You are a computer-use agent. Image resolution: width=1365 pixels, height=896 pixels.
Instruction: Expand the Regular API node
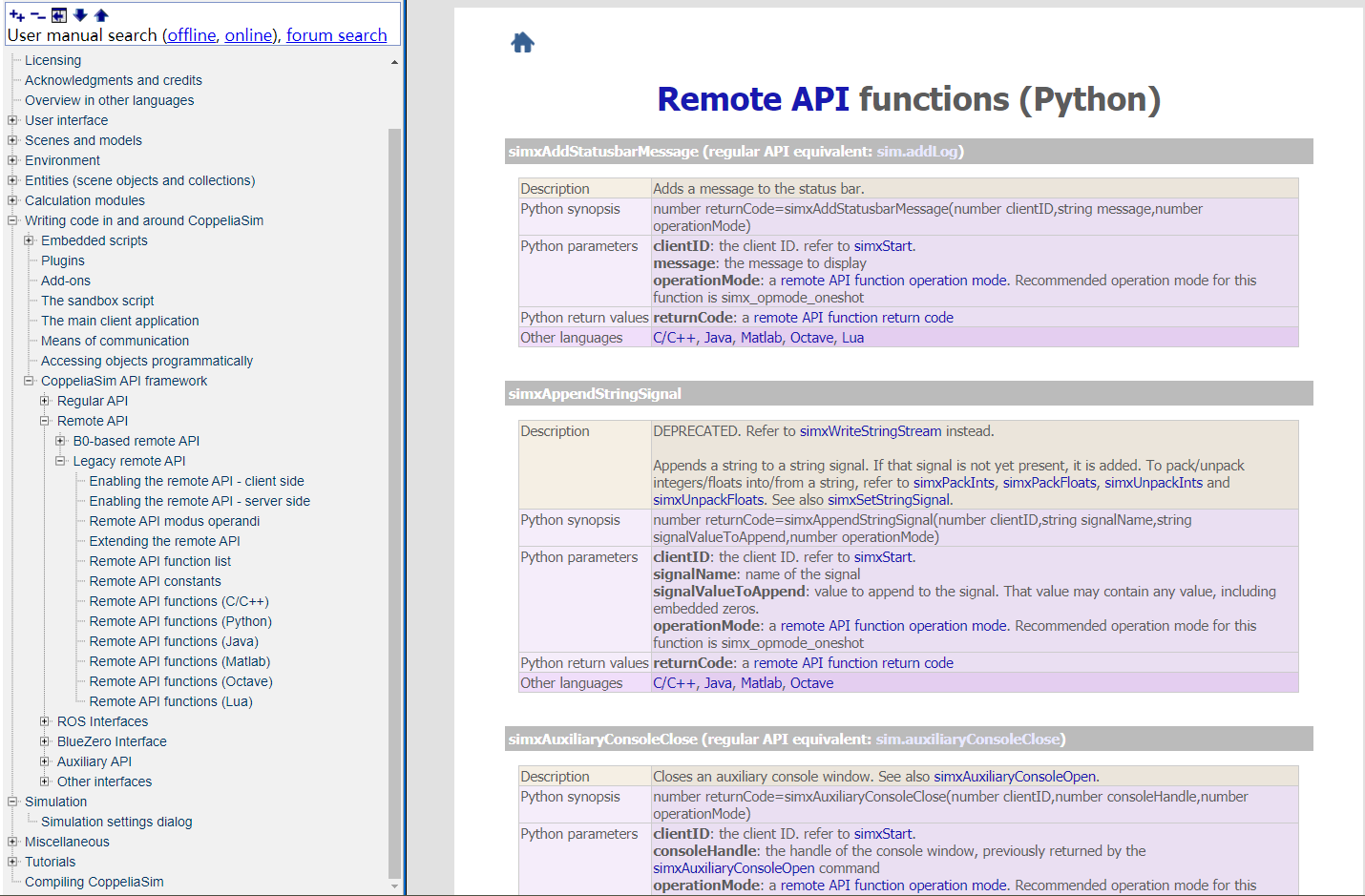coord(45,401)
